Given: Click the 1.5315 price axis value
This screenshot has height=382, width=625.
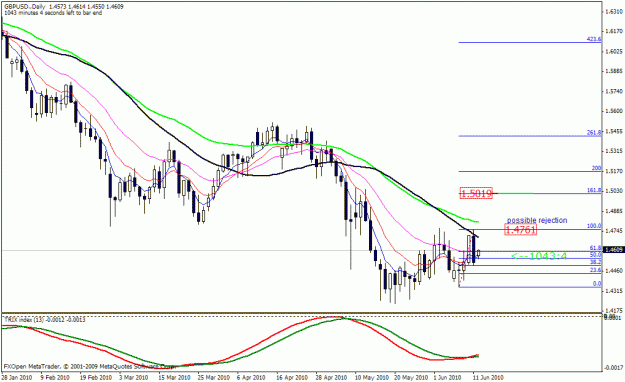Looking at the screenshot, I should click(614, 151).
